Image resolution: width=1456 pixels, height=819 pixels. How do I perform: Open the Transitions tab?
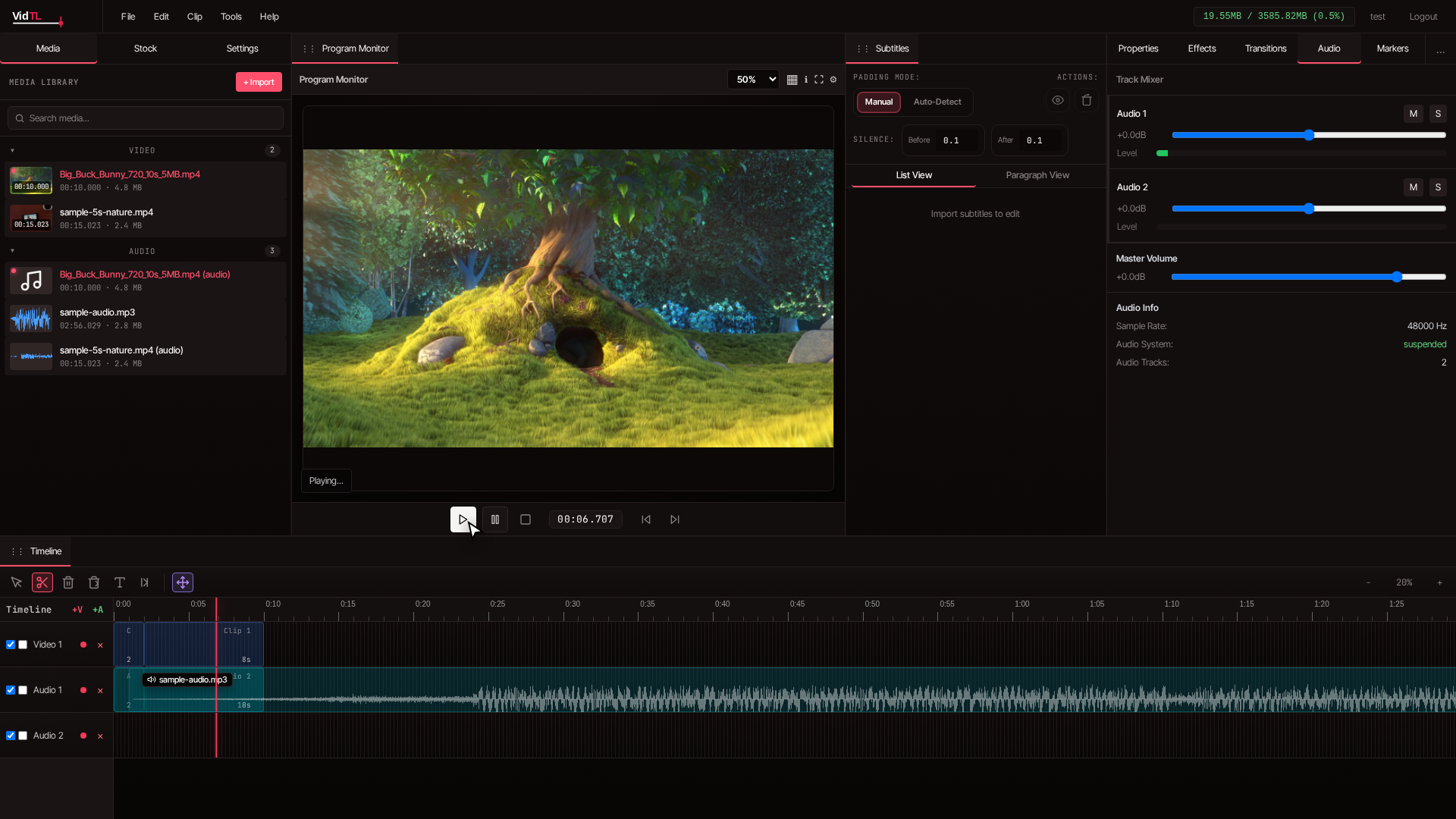(1266, 49)
